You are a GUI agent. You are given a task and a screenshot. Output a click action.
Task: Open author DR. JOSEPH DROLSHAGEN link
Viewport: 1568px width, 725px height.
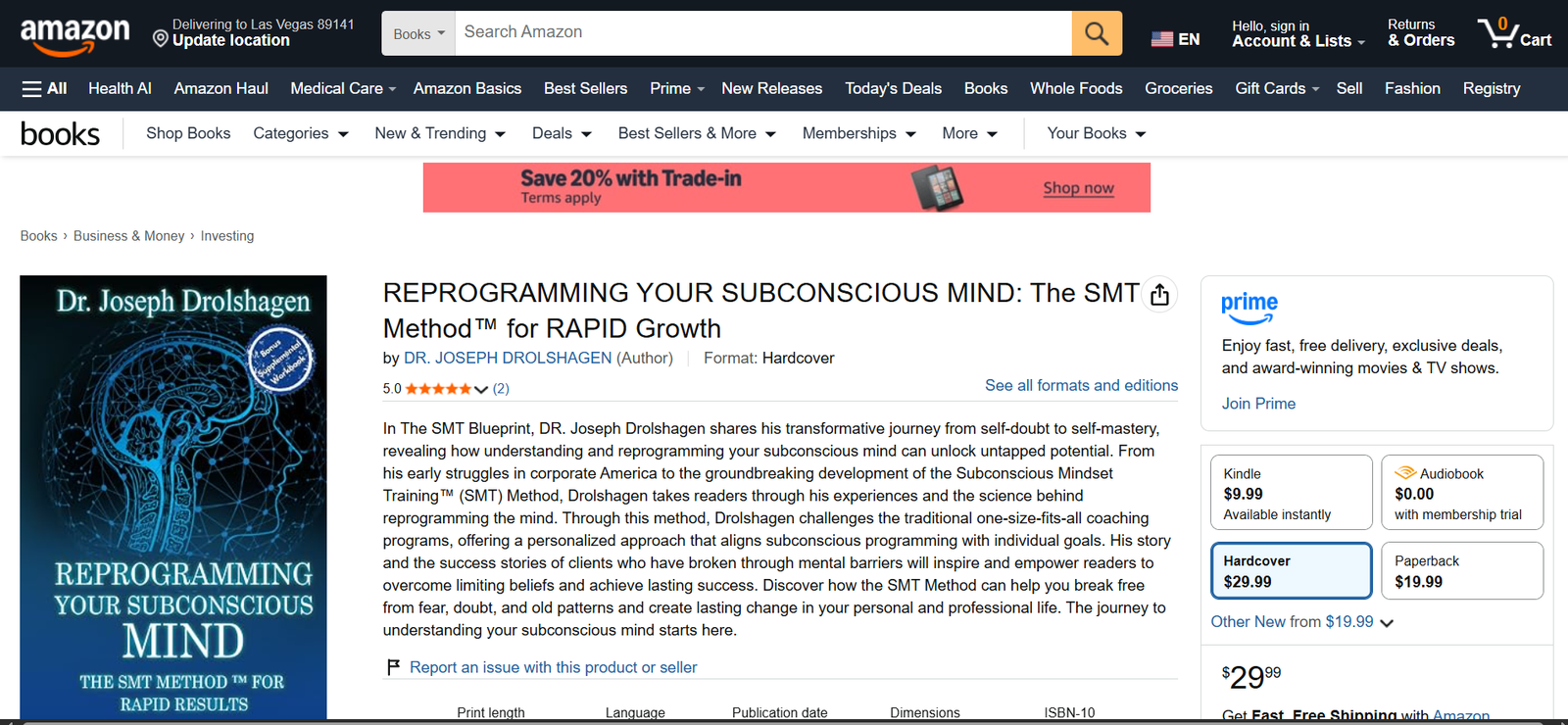click(x=508, y=359)
